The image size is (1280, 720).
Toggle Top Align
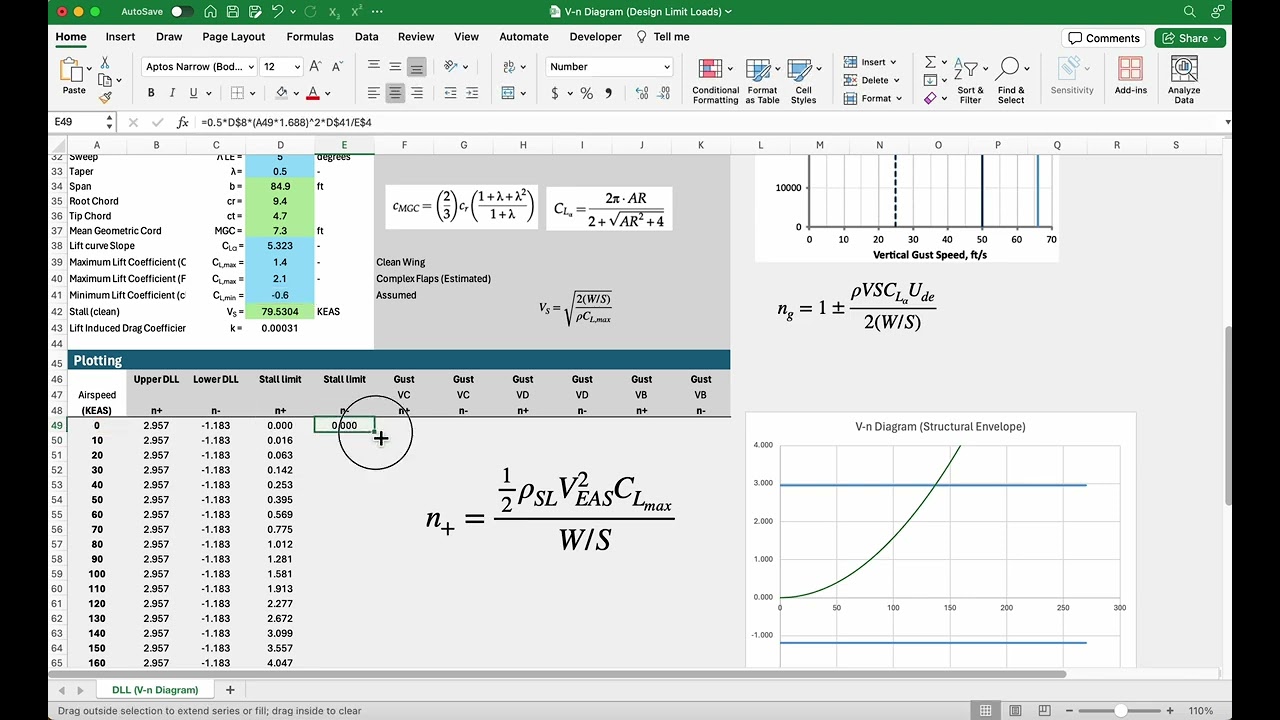(x=373, y=67)
